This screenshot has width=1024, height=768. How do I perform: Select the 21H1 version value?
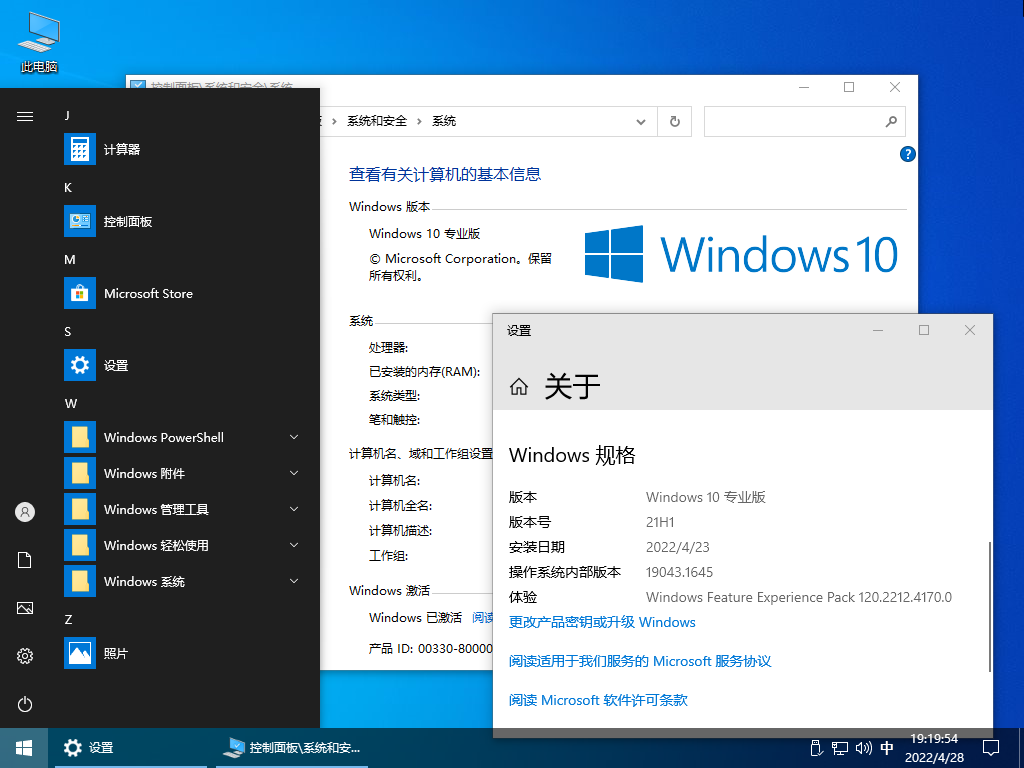[660, 522]
